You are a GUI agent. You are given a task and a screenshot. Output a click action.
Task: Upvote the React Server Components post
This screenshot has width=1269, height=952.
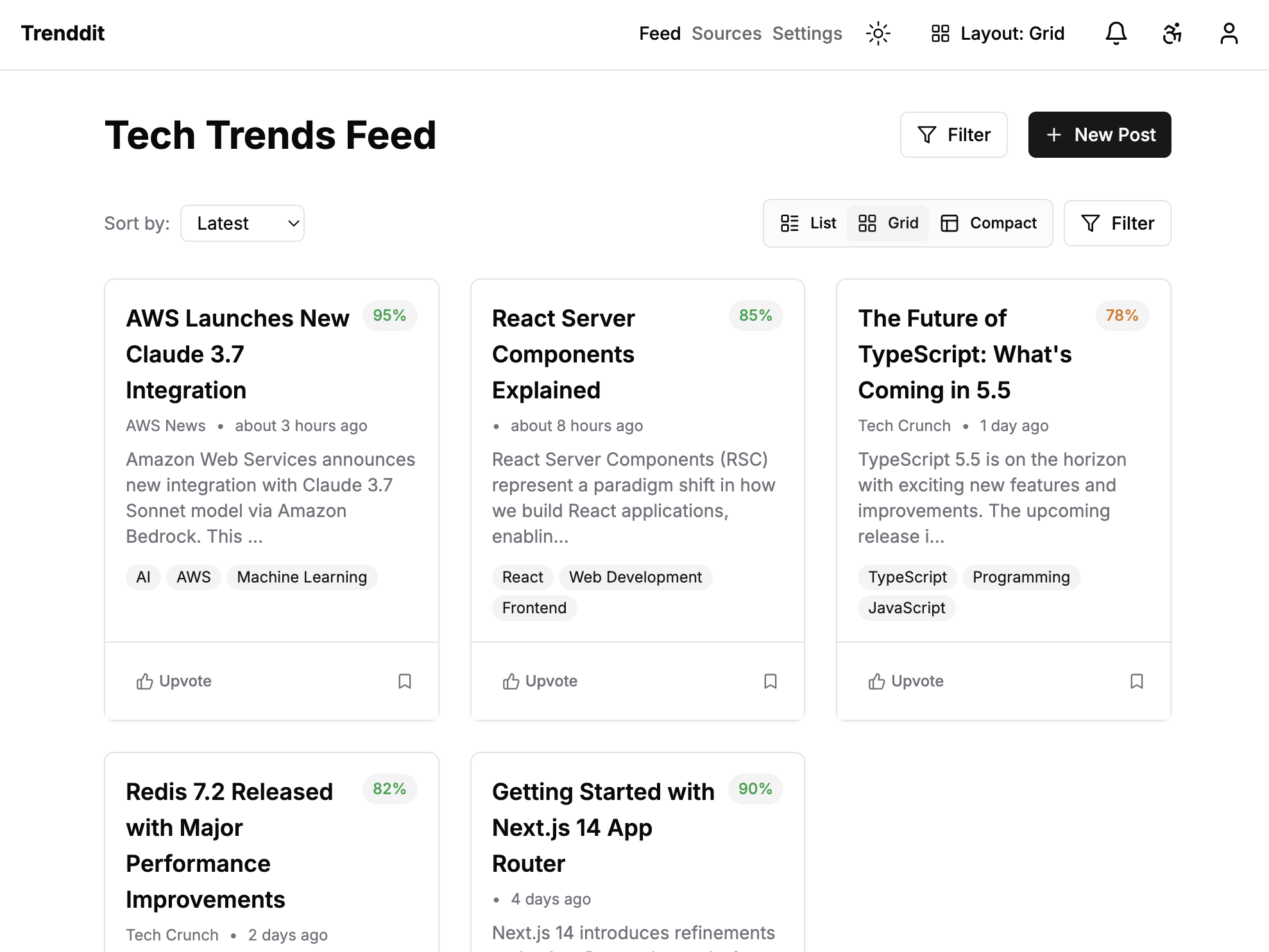pyautogui.click(x=540, y=681)
